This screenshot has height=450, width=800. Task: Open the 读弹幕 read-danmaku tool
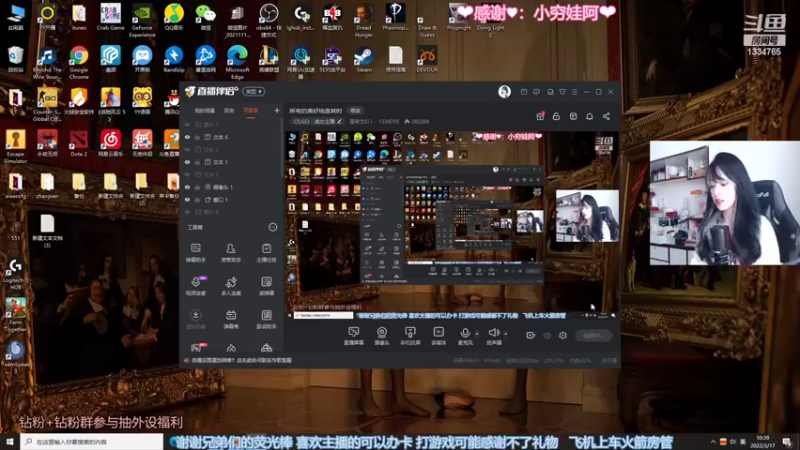[266, 286]
